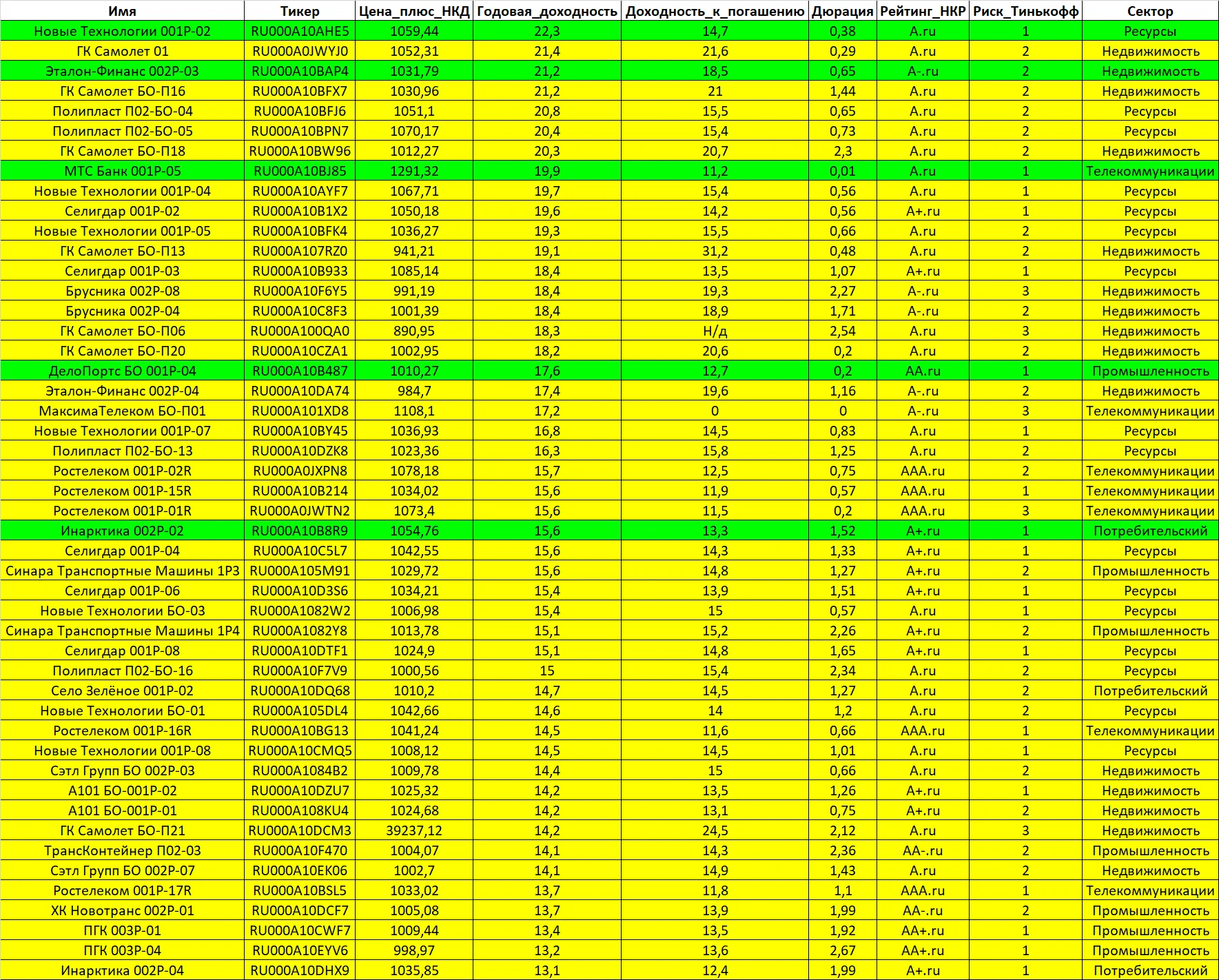Select the cell "ГК Самолет БО-П13"
1219x980 pixels.
[x=122, y=251]
